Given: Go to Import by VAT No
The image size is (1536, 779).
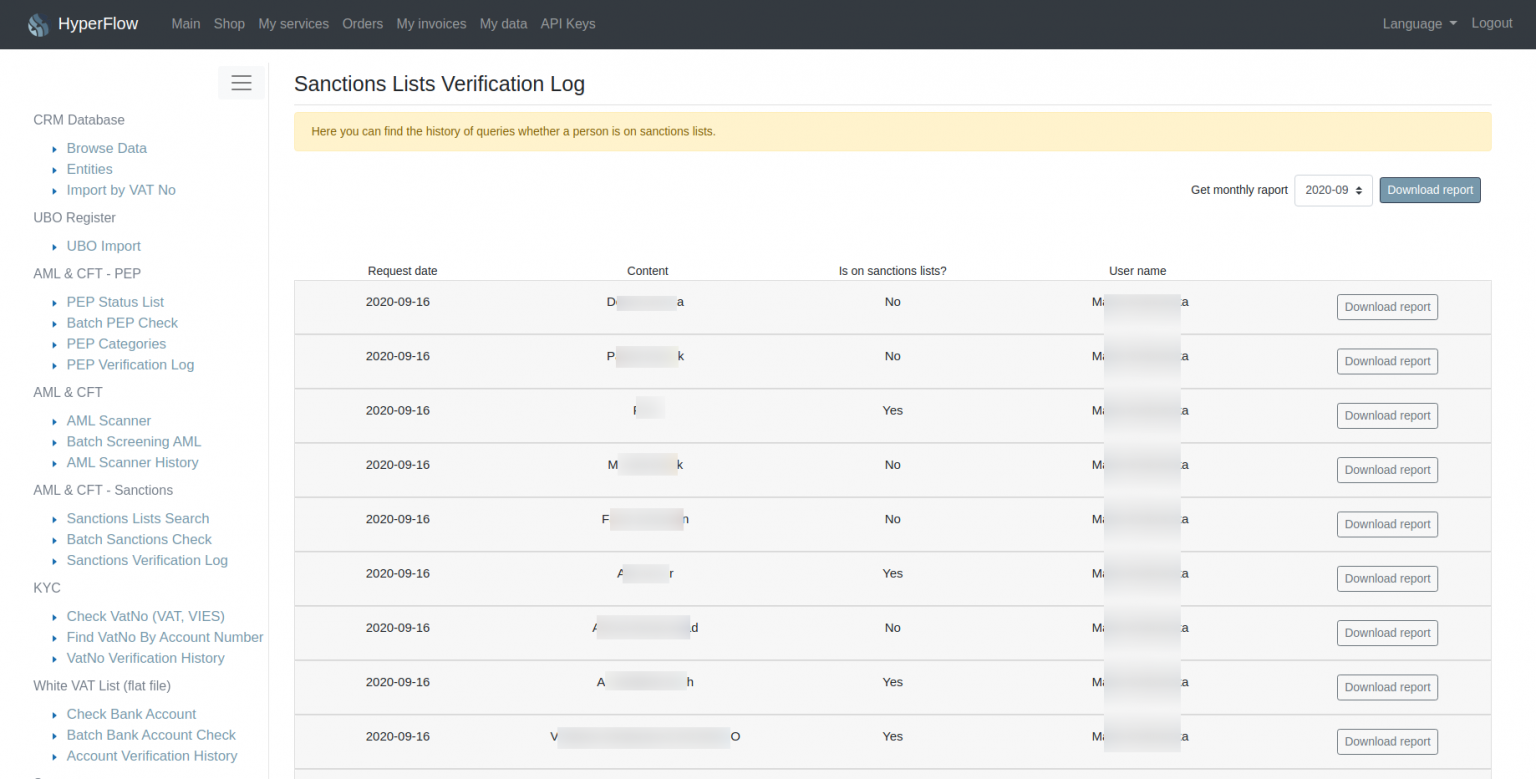Looking at the screenshot, I should pyautogui.click(x=121, y=190).
